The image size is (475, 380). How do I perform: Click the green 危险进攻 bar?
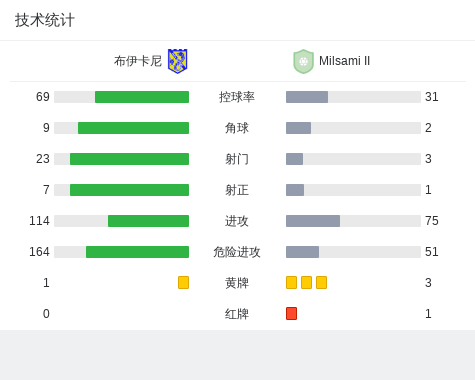coord(137,252)
